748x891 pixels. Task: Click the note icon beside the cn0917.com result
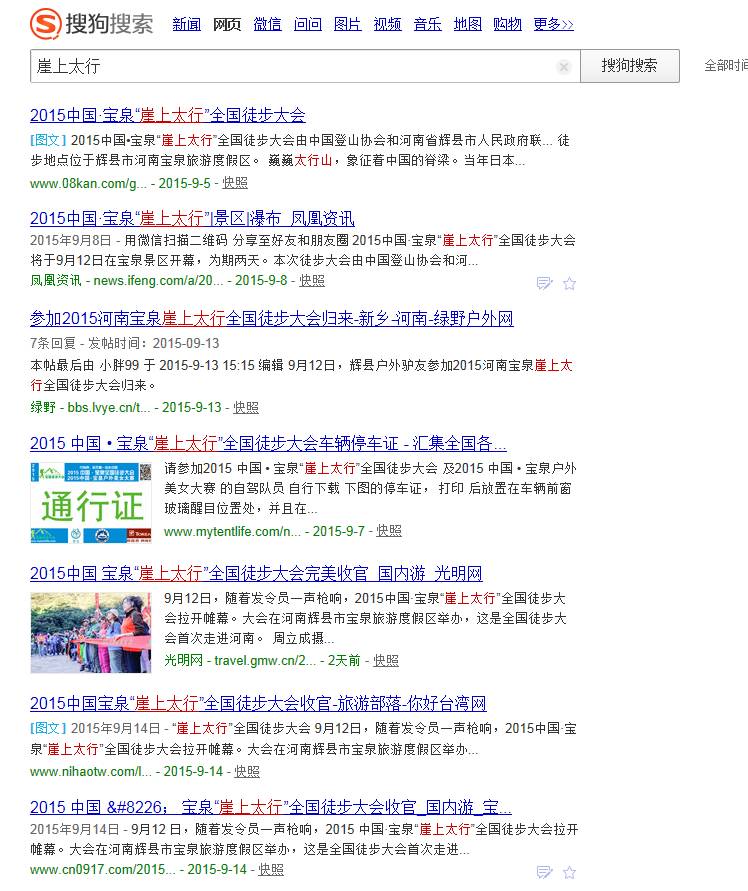[545, 872]
